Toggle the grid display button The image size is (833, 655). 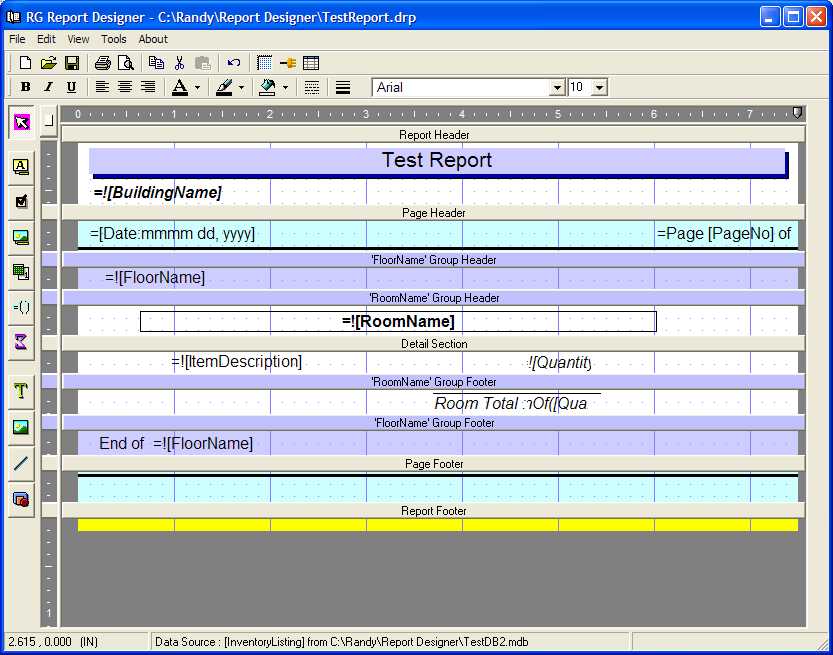(264, 63)
